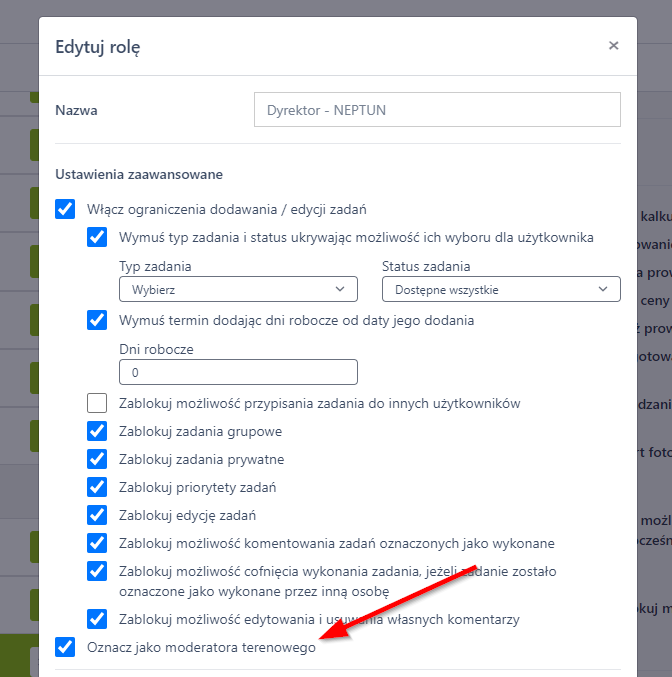Toggle Wymuś typ zadania i status checkbox
The image size is (672, 677).
tap(97, 238)
